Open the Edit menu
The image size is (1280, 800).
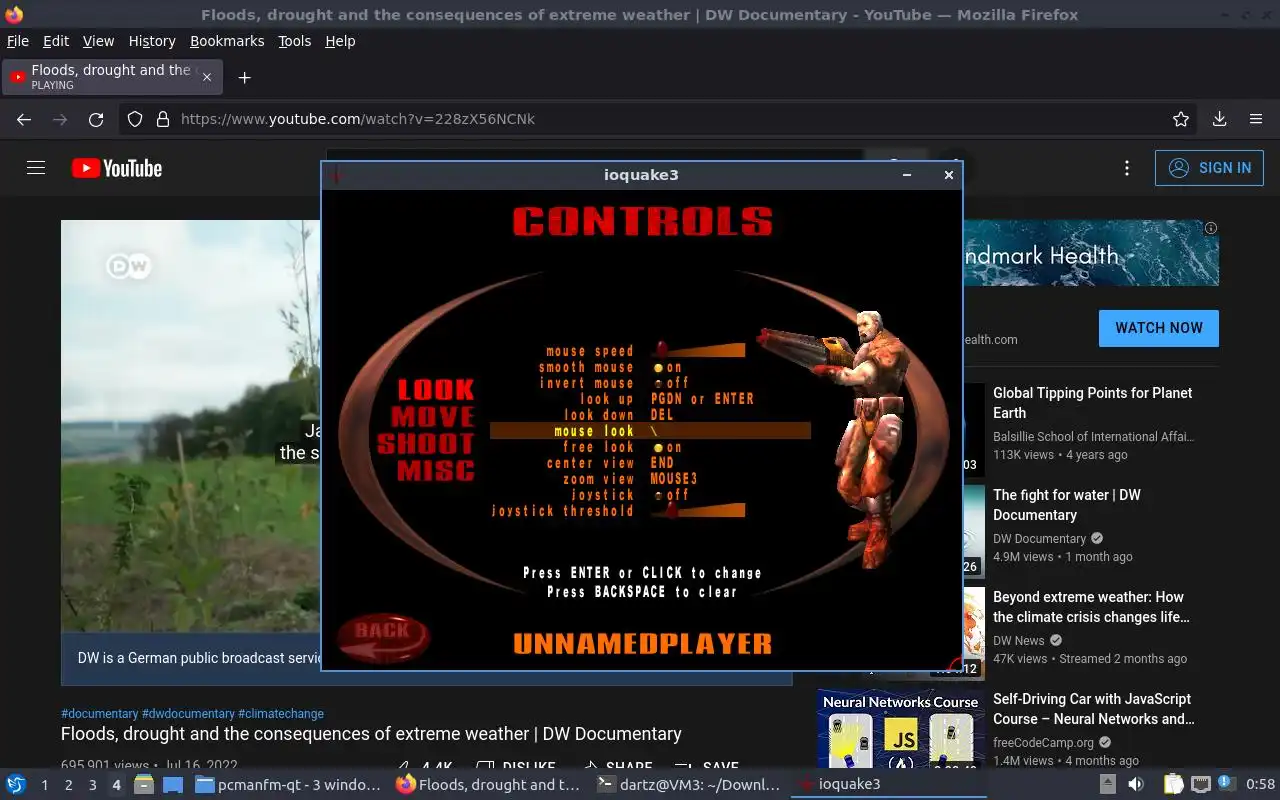click(56, 41)
